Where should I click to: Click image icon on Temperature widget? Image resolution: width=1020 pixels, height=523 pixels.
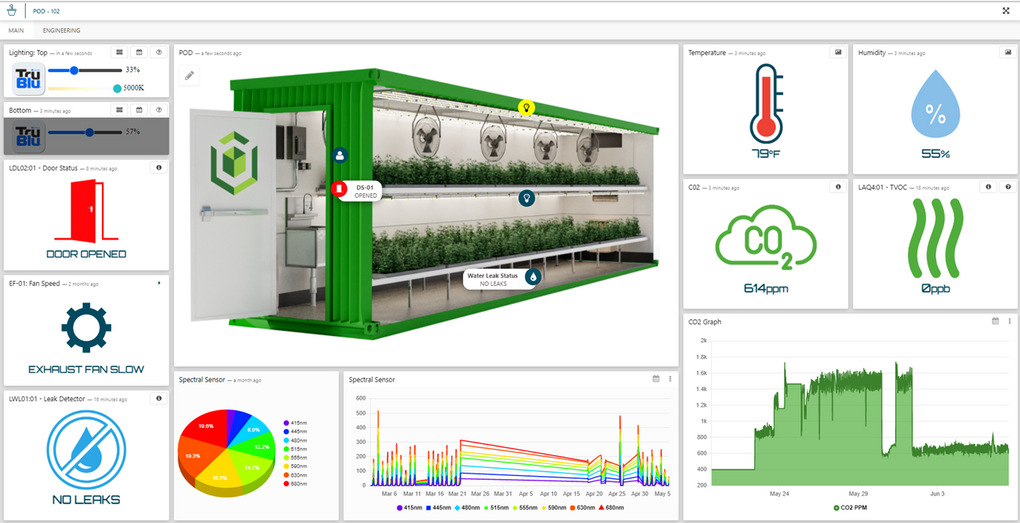(836, 52)
